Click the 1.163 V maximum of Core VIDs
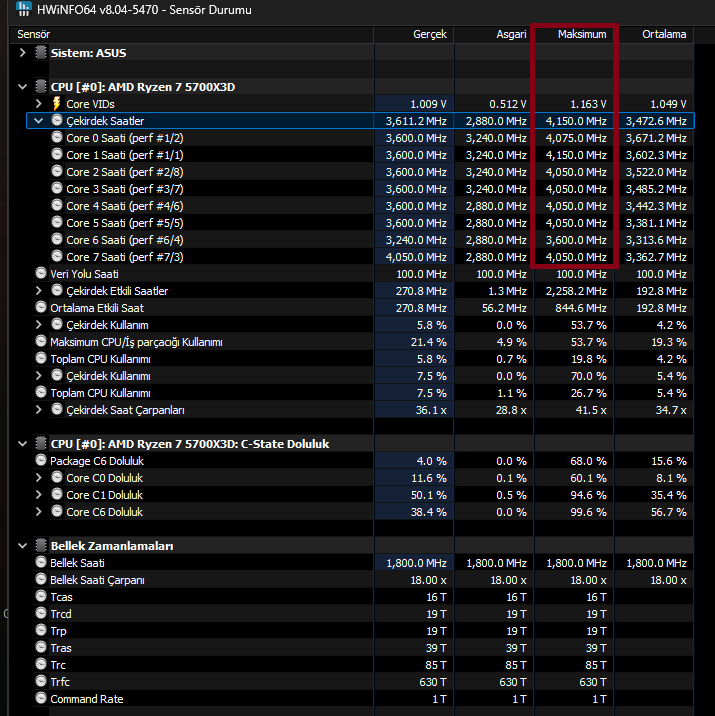This screenshot has width=715, height=716. [x=588, y=104]
